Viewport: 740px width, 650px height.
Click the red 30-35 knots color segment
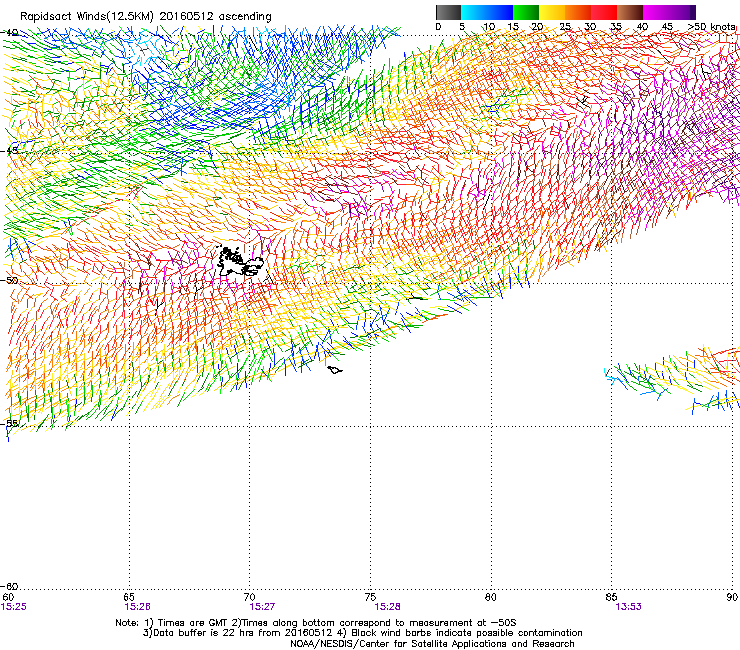point(604,12)
